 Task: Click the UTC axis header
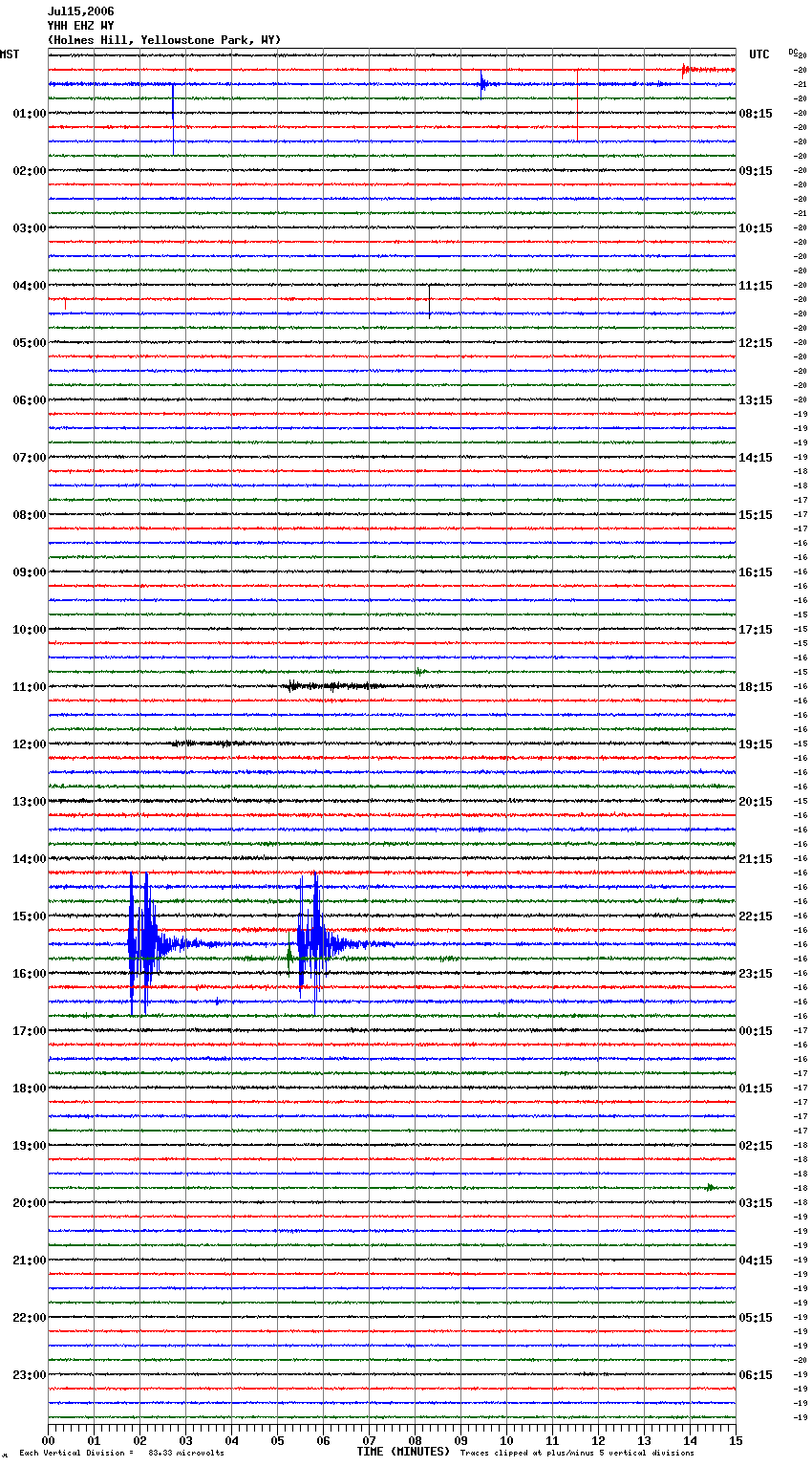(759, 54)
